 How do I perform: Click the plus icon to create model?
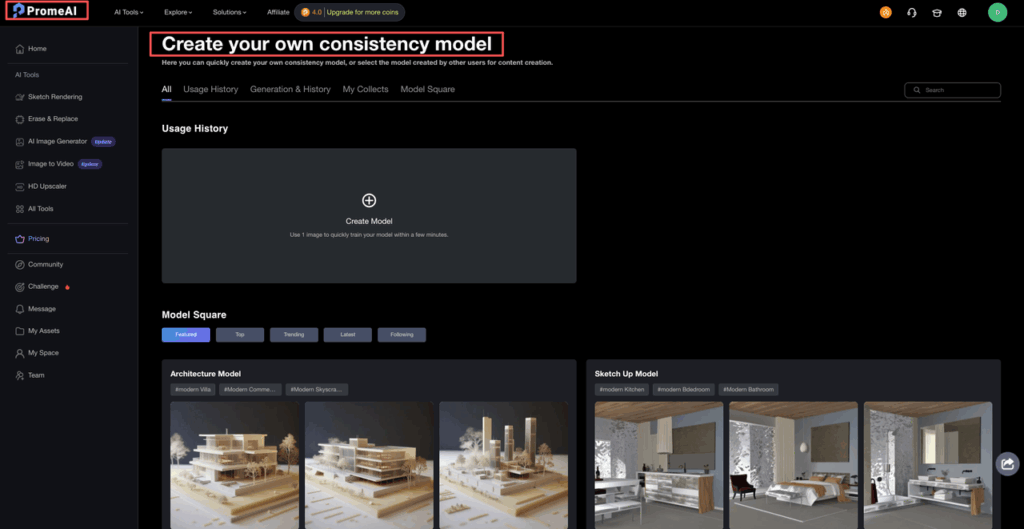coord(369,200)
